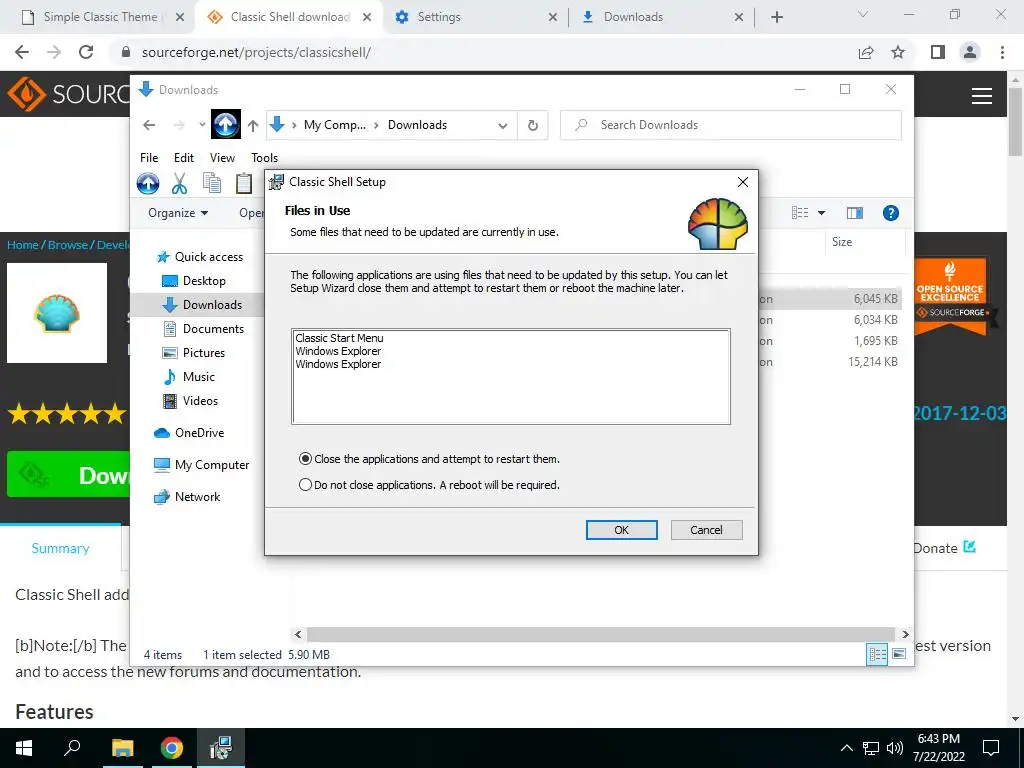Switch to Downloads browser tab
This screenshot has height=768, width=1024.
(x=662, y=17)
